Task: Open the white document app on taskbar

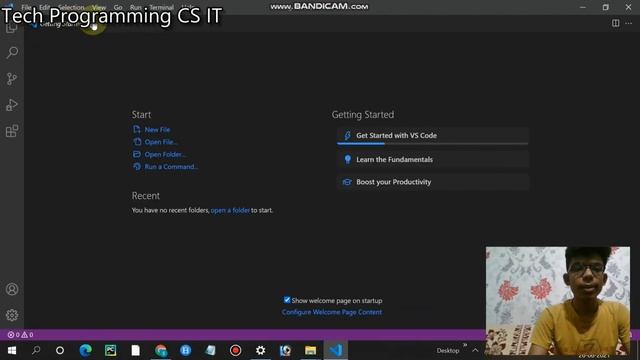Action: (136, 350)
